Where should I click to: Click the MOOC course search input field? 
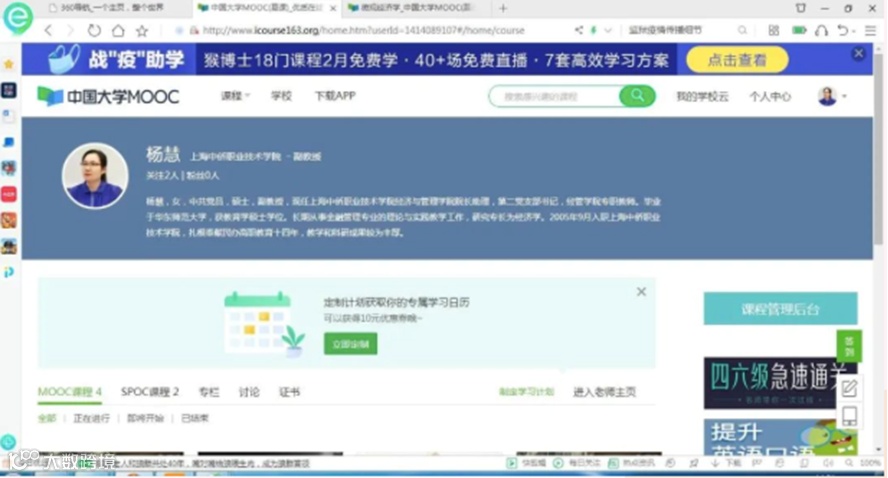554,96
